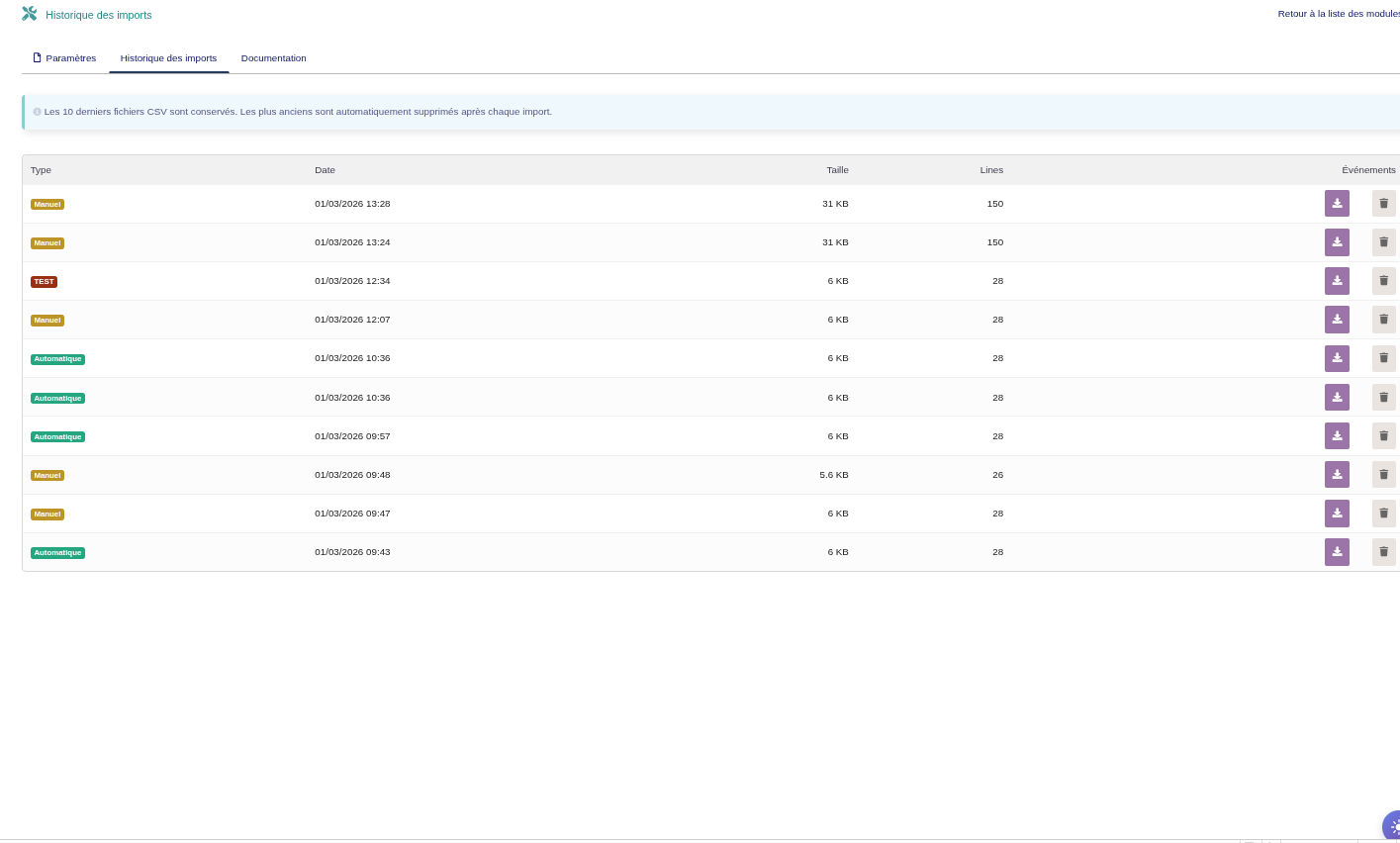Click the Historique des imports page title

pos(98,15)
